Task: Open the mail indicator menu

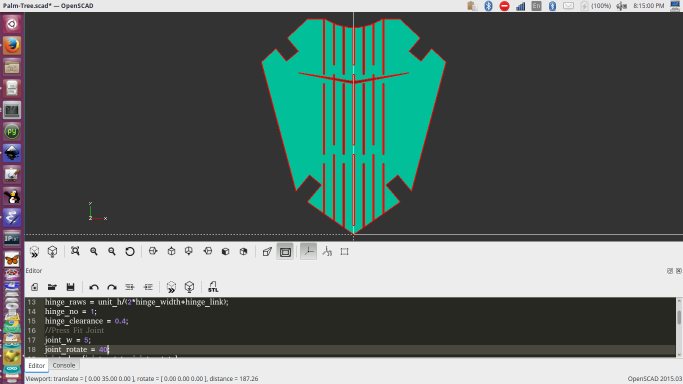Action: point(568,6)
